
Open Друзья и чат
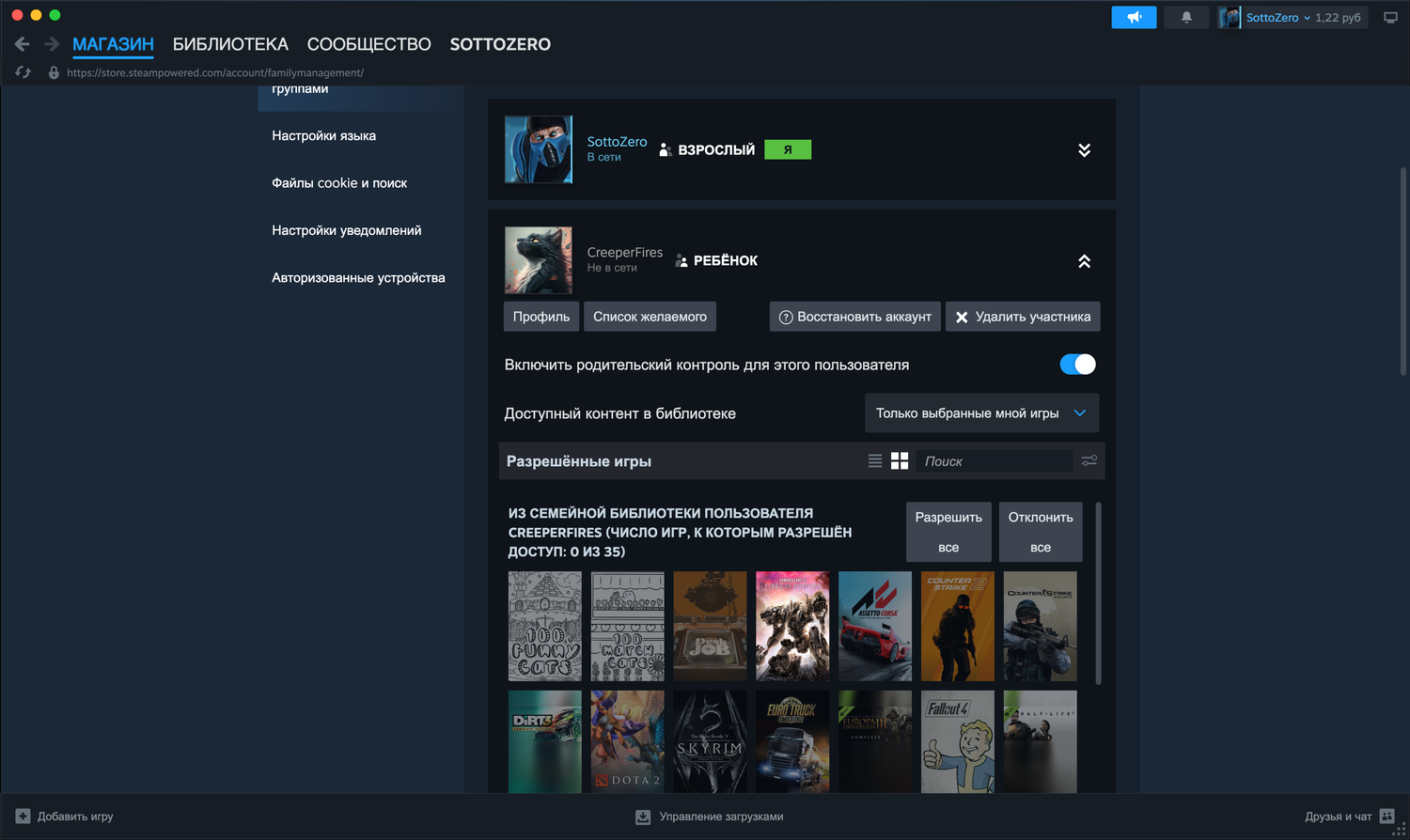(1339, 817)
